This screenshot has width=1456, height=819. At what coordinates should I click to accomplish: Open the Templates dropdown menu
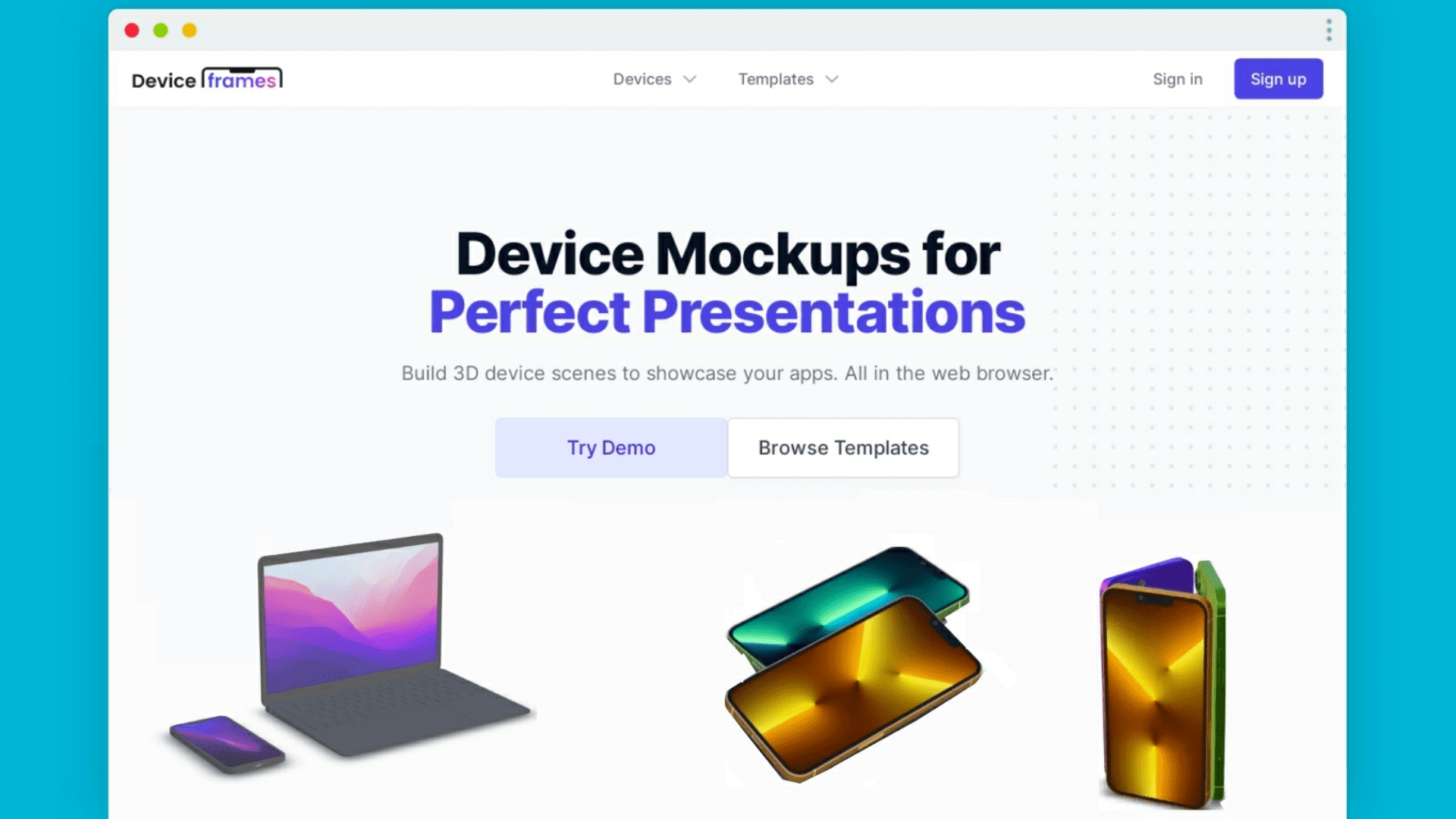(x=788, y=78)
